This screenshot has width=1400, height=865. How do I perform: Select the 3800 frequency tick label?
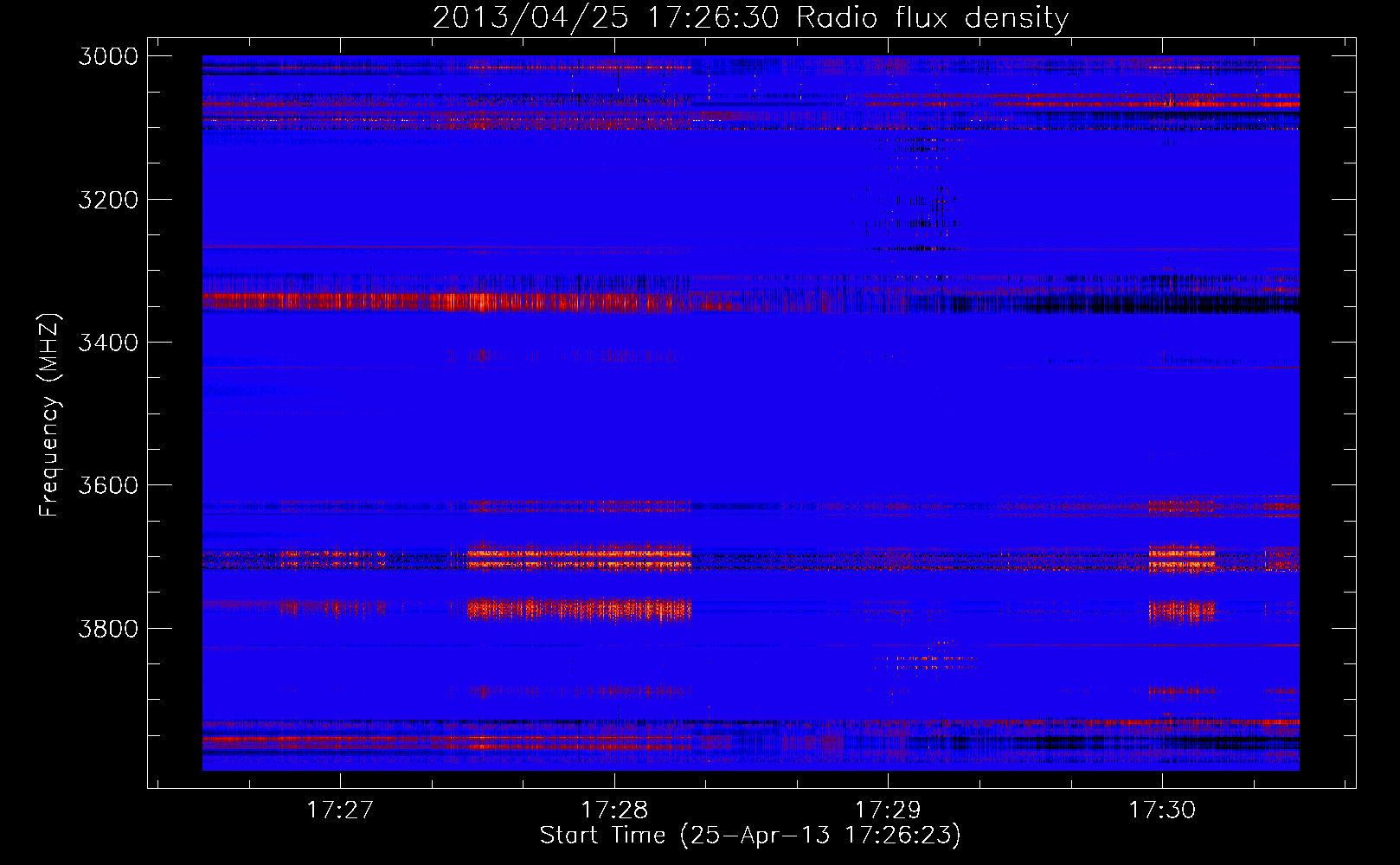108,628
